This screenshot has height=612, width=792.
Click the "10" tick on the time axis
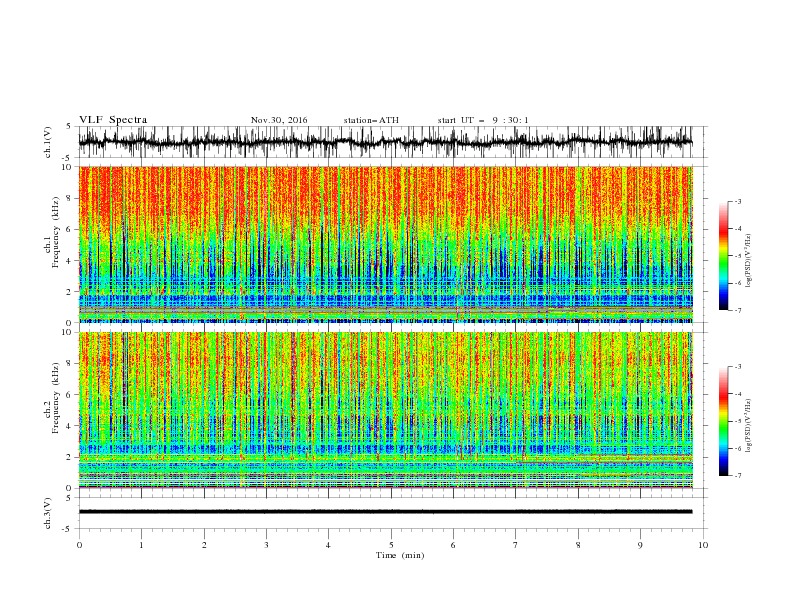(703, 545)
